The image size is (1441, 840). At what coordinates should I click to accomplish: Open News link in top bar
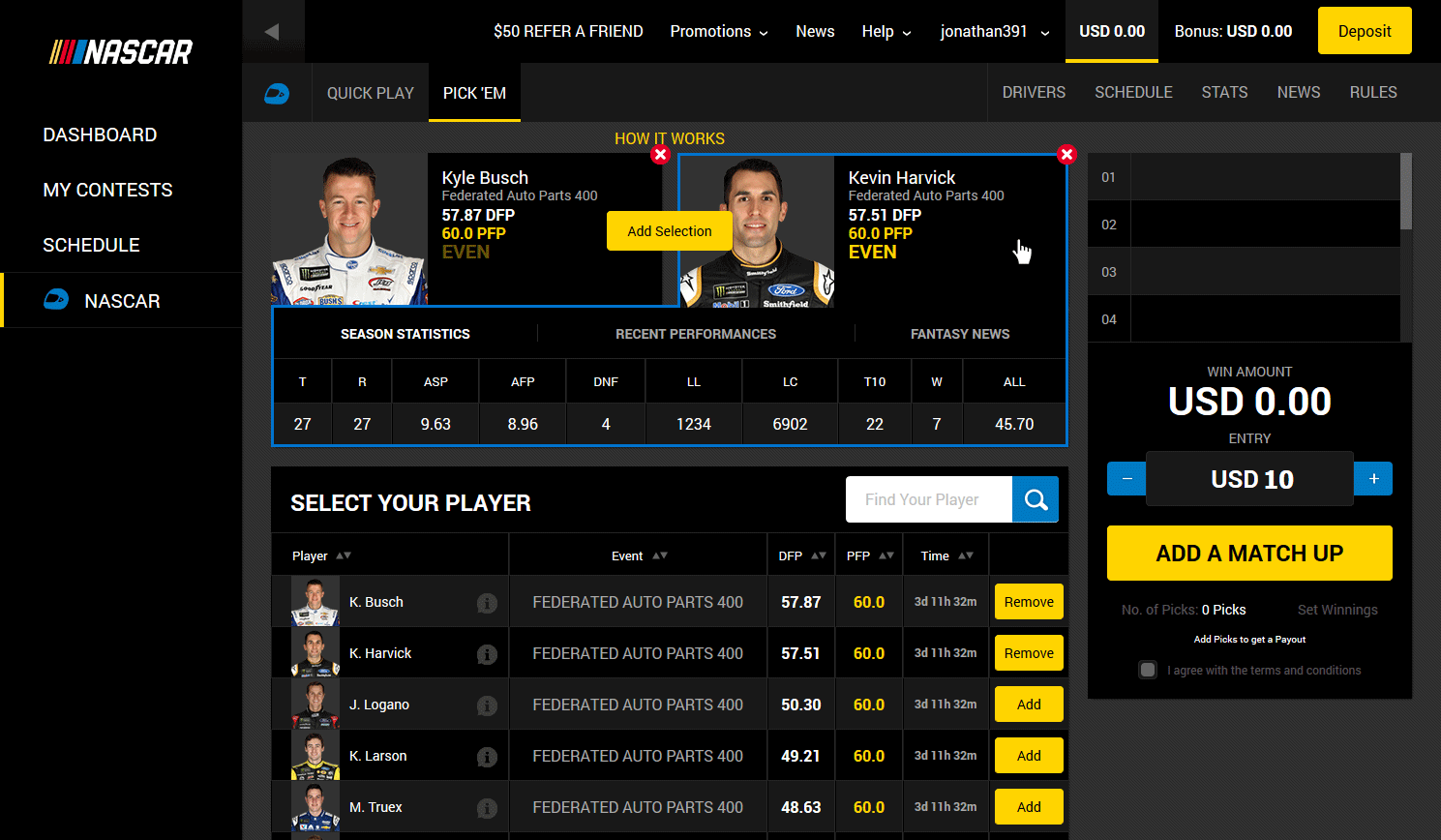tap(815, 31)
